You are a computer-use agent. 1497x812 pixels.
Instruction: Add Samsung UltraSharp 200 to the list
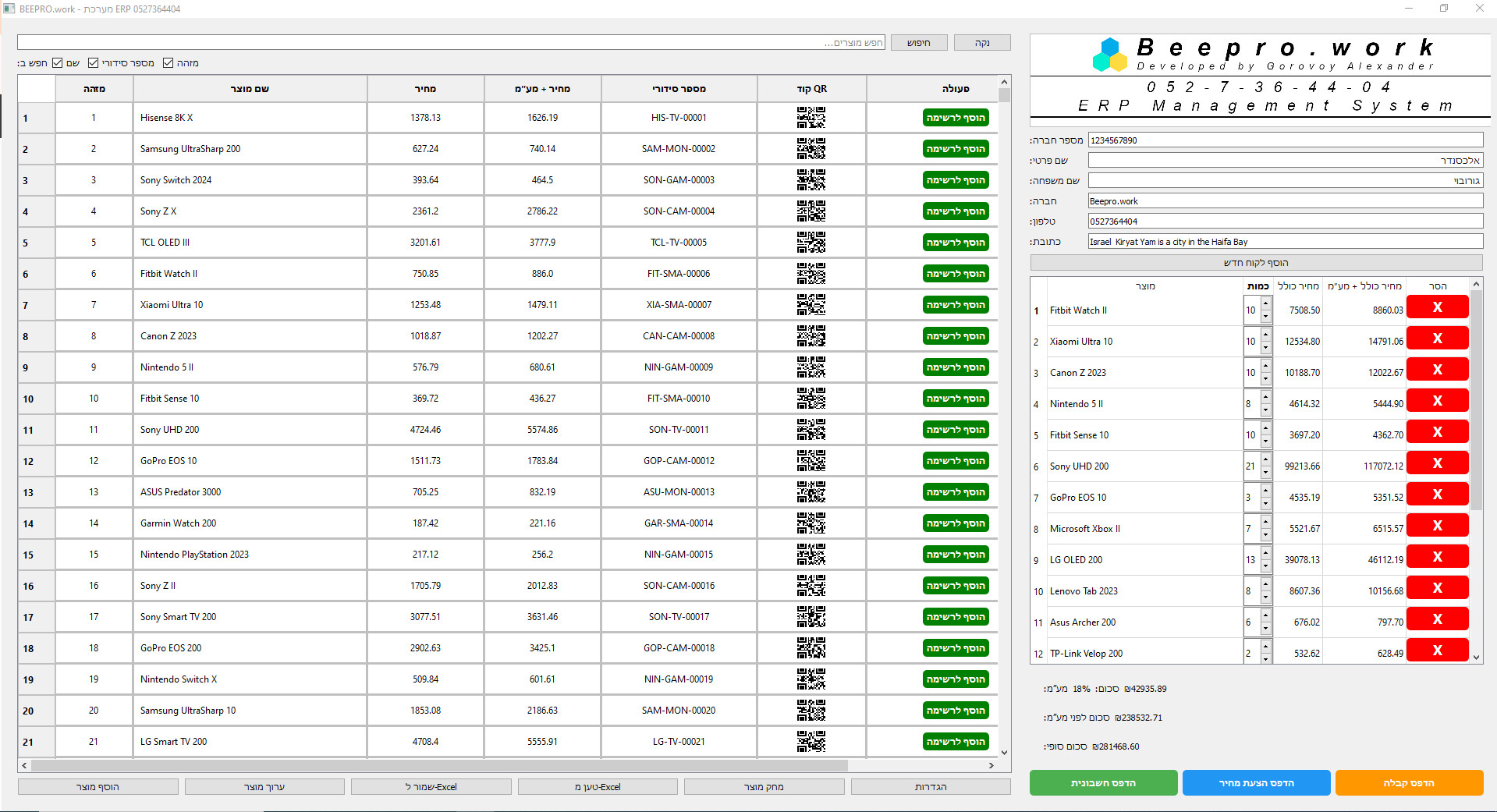click(955, 149)
